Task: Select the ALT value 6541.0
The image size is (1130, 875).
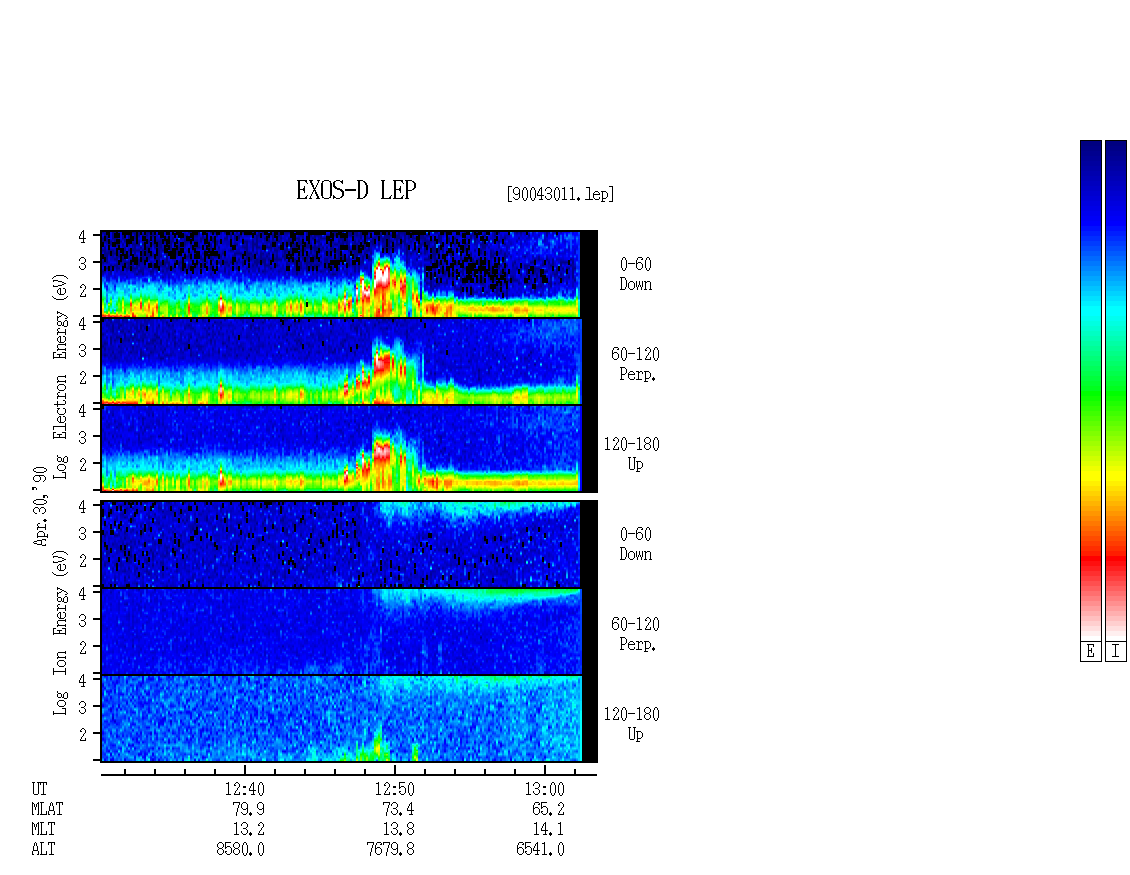Action: 540,850
